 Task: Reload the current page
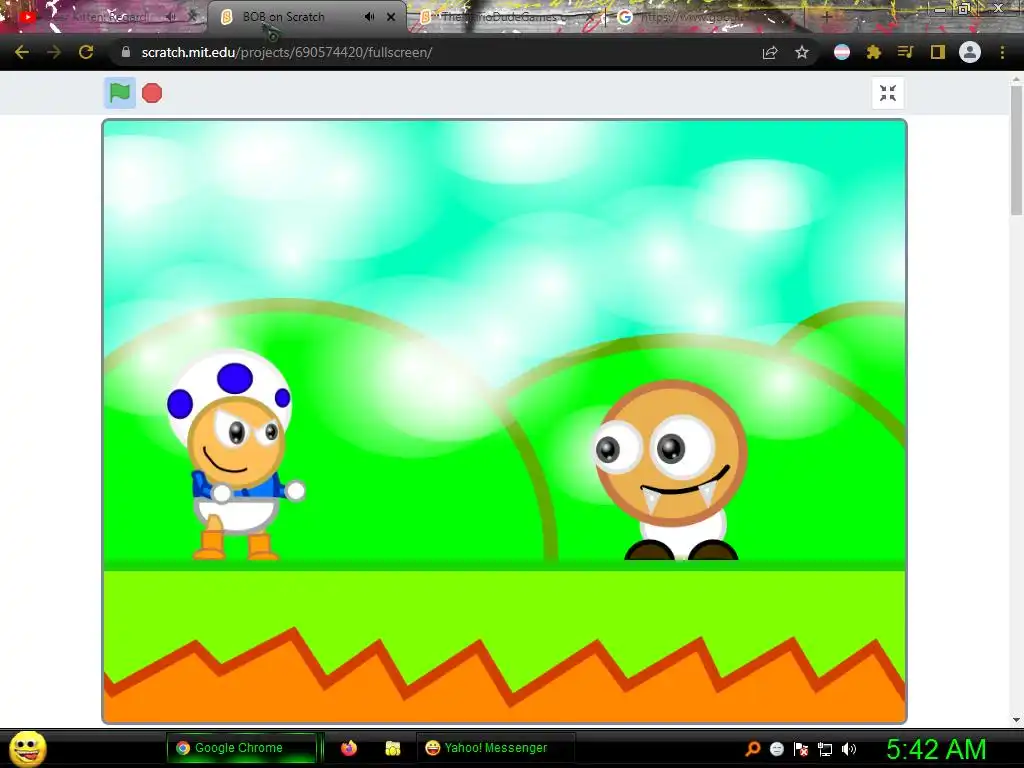pos(86,52)
